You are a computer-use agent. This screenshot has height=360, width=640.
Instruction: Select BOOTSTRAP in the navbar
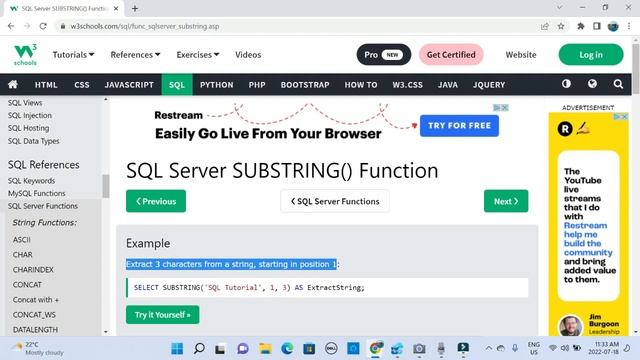(305, 84)
